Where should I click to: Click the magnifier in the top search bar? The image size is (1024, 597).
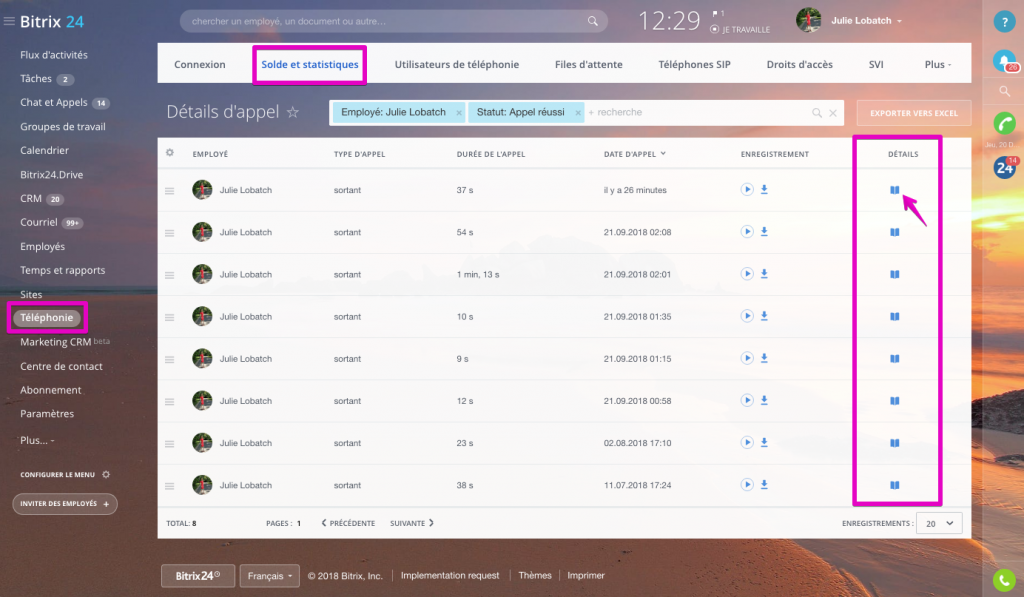coord(592,21)
